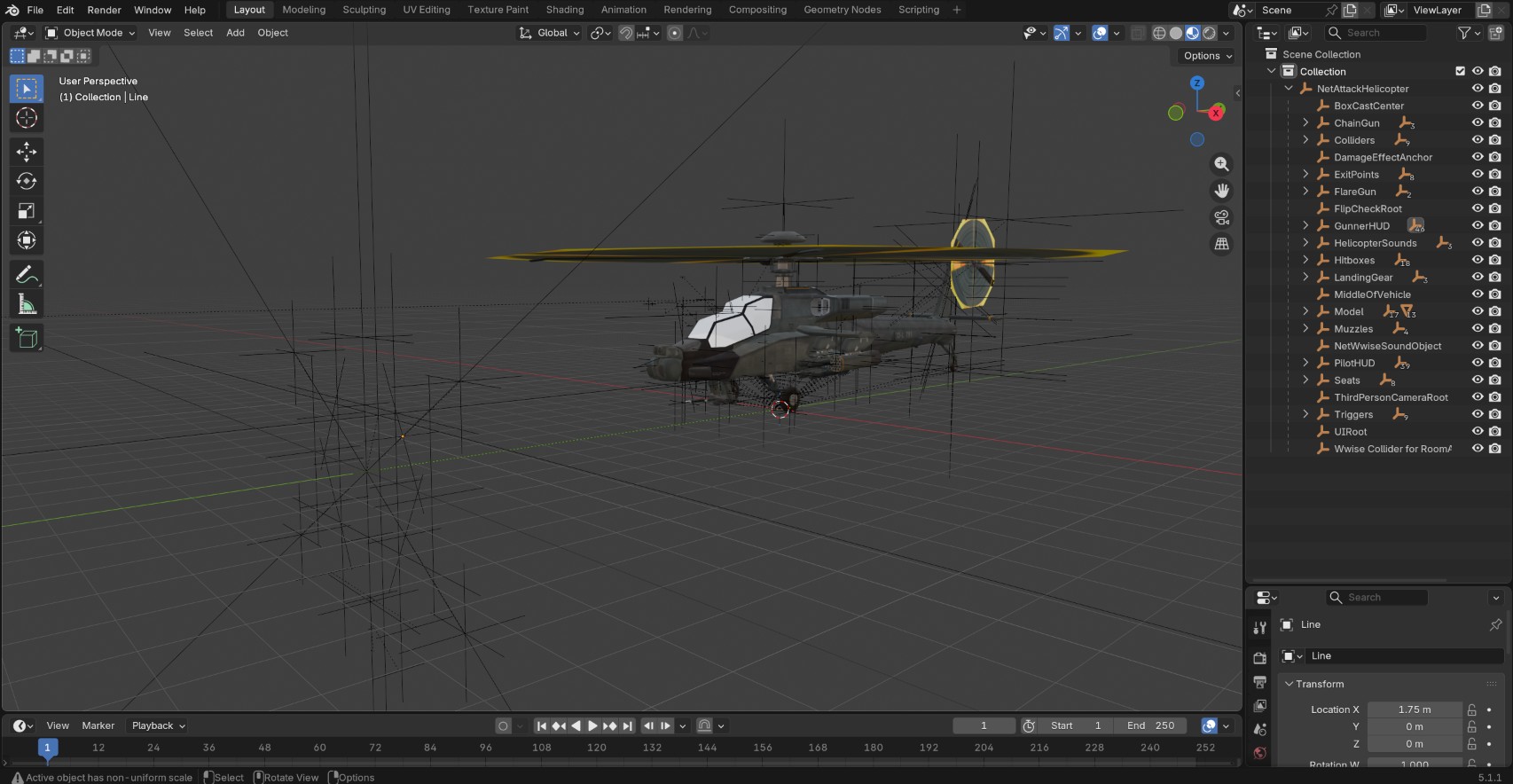This screenshot has width=1513, height=784.
Task: Select the Transform tool
Action: [27, 240]
